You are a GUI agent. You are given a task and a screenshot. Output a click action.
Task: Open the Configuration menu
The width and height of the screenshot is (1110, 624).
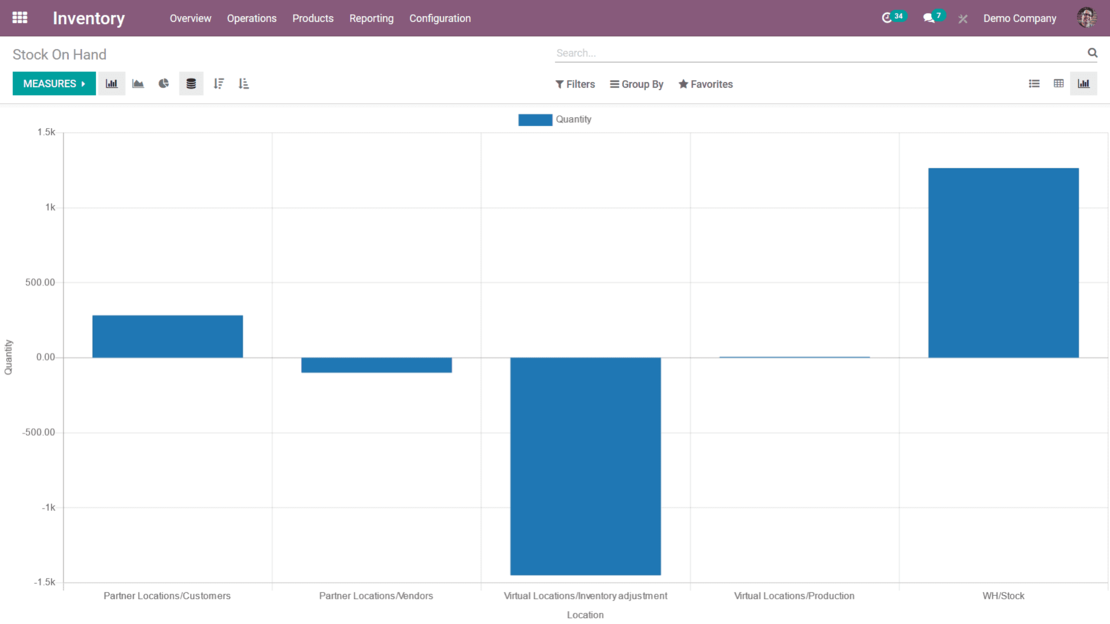(440, 18)
